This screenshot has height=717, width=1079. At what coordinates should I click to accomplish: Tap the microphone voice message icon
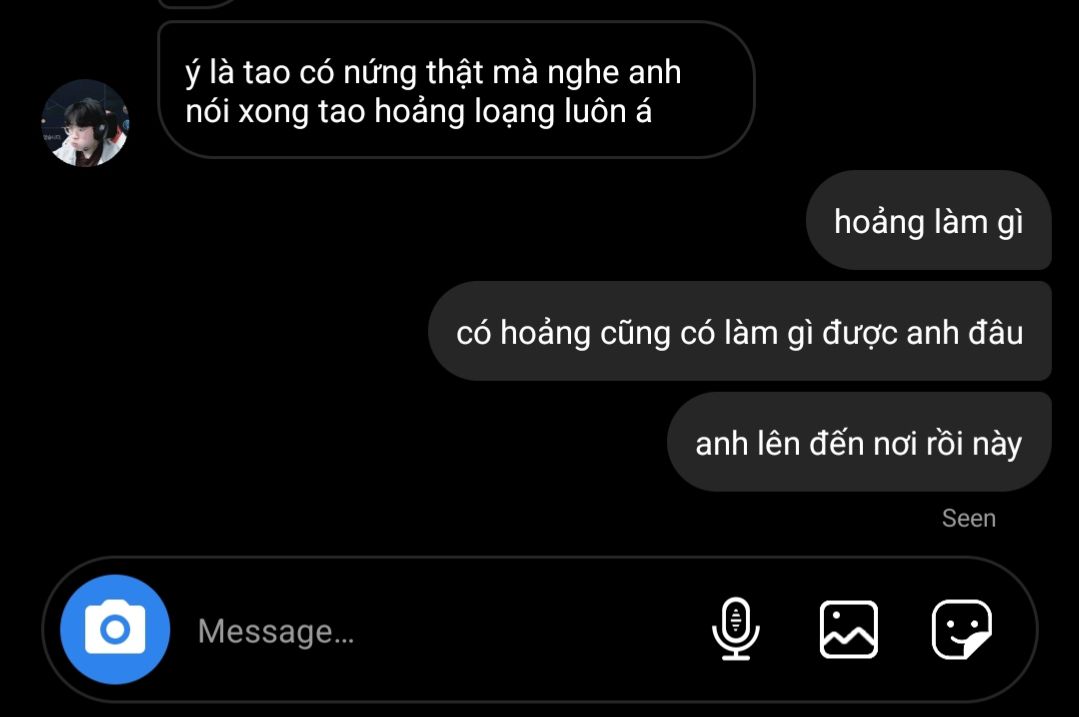tap(736, 629)
